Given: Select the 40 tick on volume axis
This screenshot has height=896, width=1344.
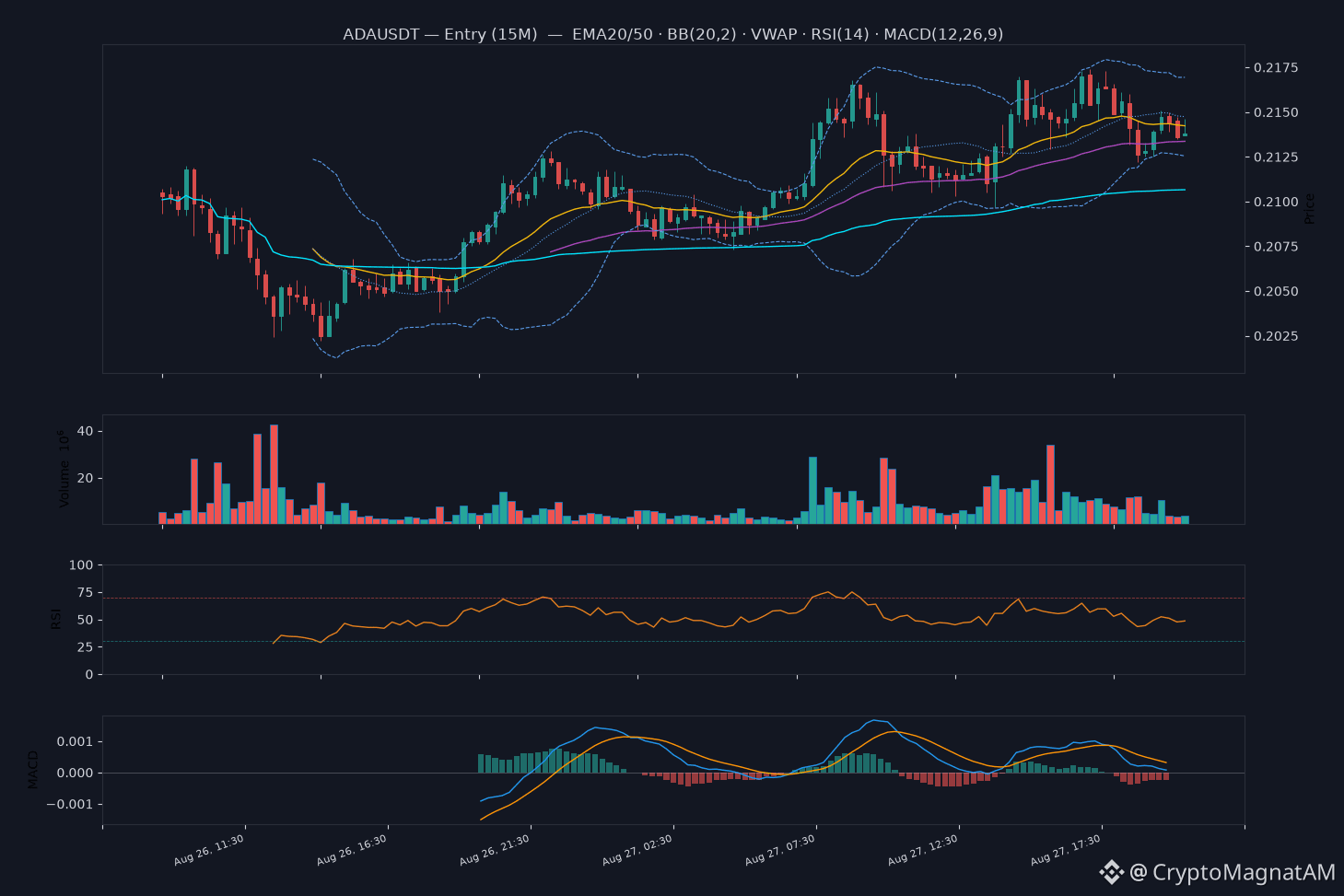Looking at the screenshot, I should (x=86, y=431).
